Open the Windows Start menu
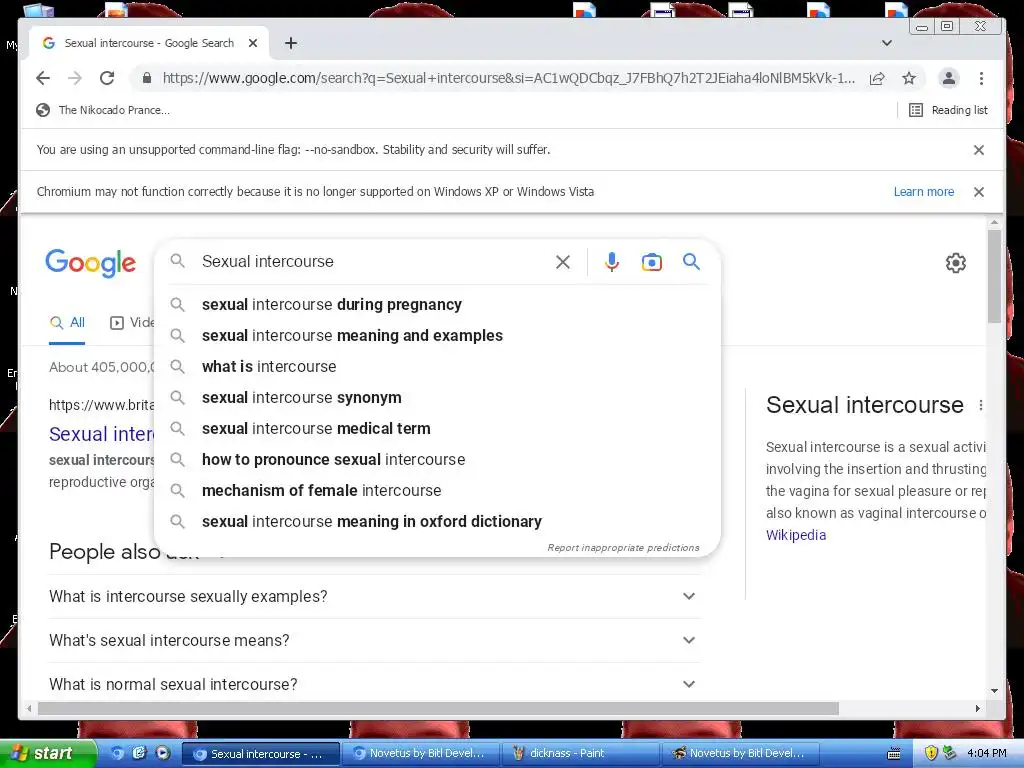Viewport: 1024px width, 768px height. (48, 754)
